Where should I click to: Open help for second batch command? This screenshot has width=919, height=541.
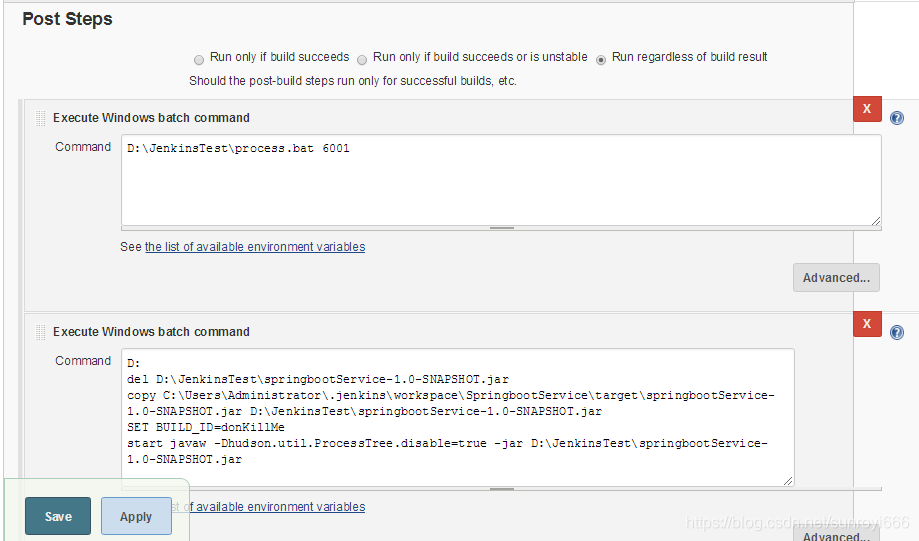click(897, 332)
